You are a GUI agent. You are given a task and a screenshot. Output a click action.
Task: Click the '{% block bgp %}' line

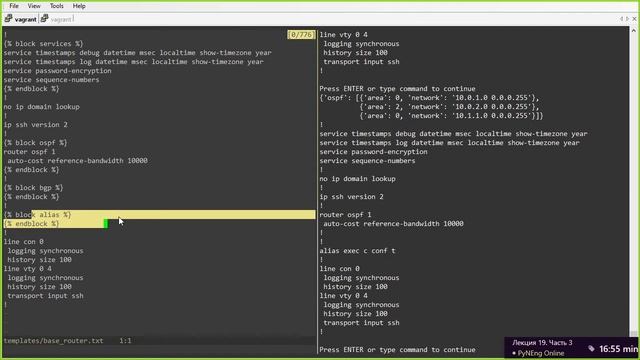click(33, 187)
